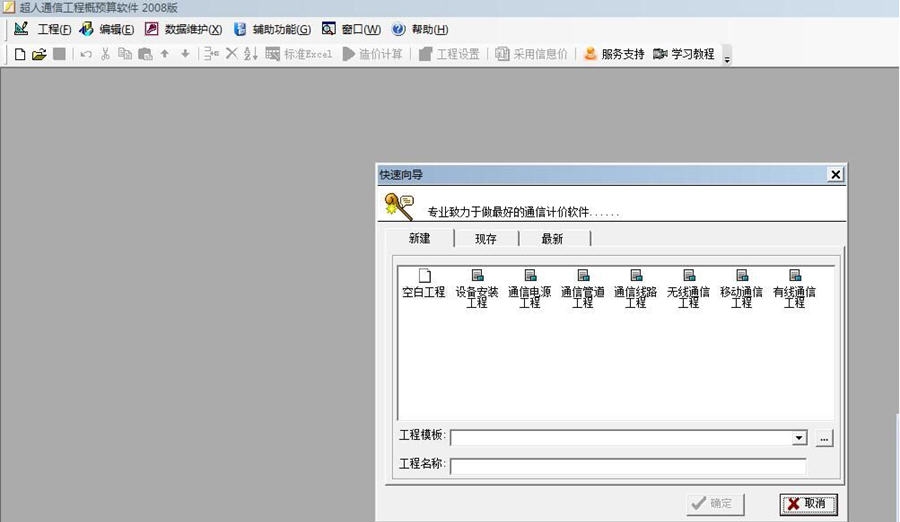Screen dimensions: 900x522
Task: Click the Cut scissors icon
Action: [x=105, y=54]
